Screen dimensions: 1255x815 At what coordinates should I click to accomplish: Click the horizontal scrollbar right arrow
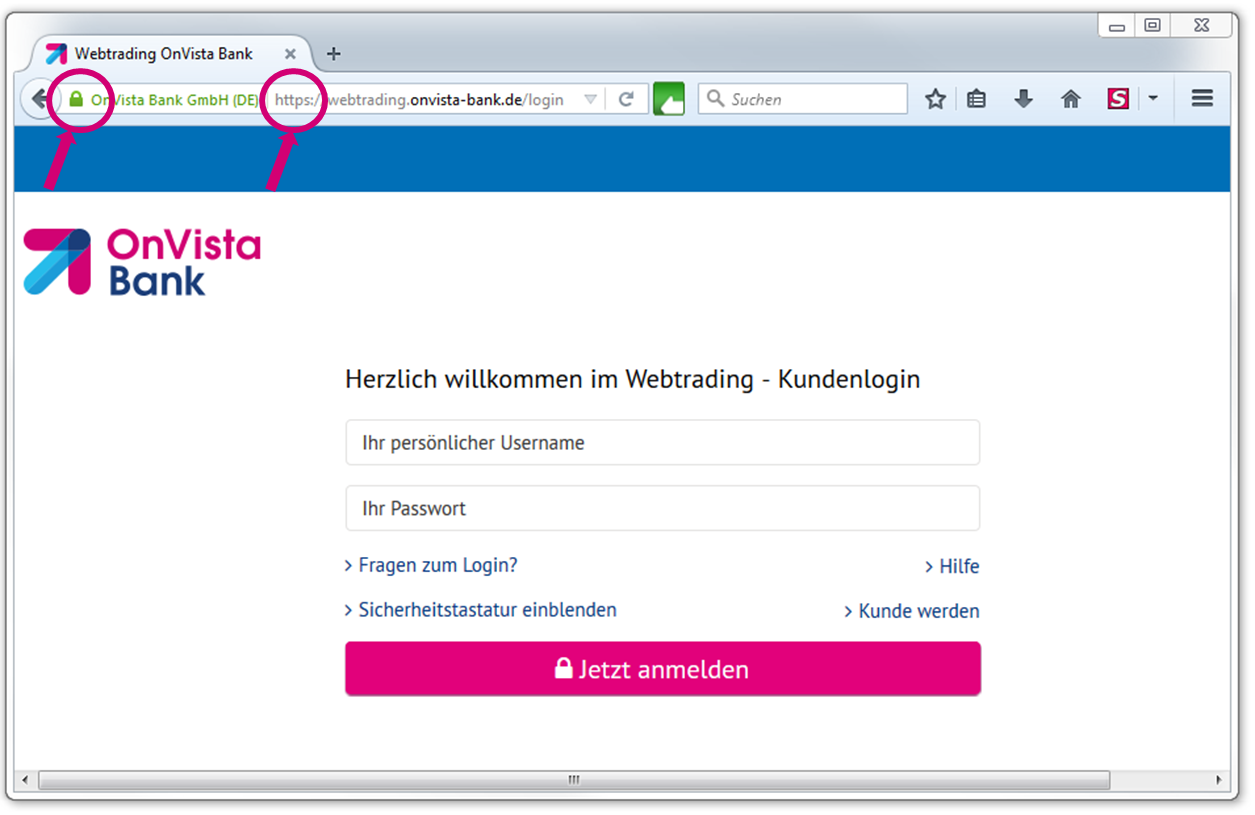(1219, 779)
